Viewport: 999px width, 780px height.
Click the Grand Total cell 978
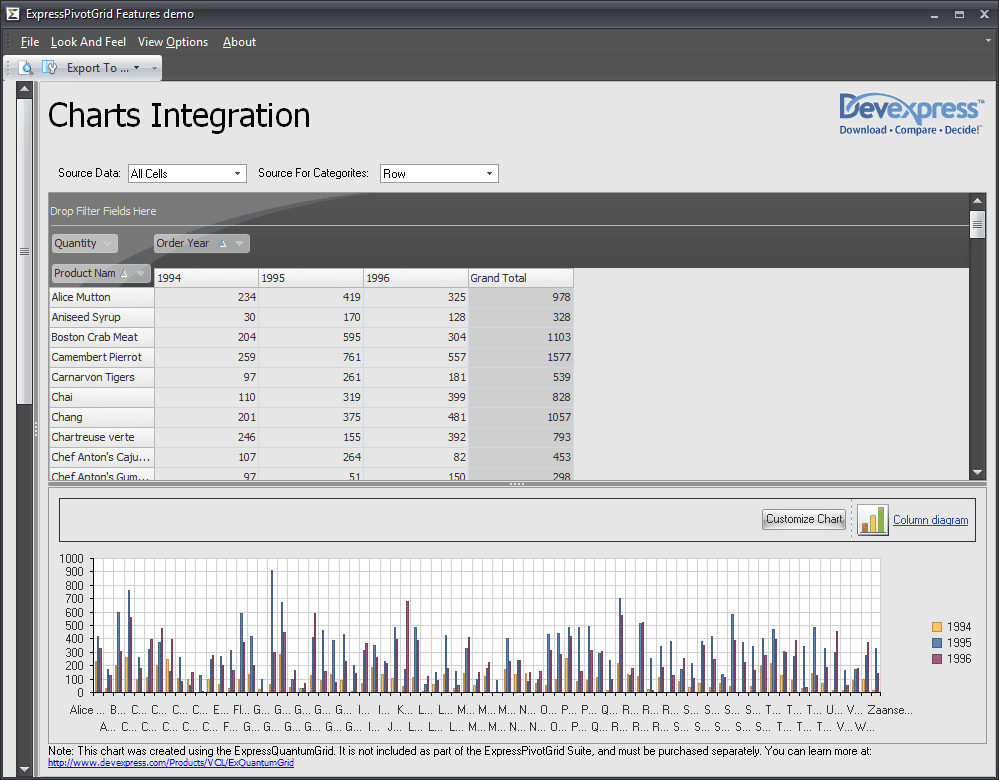(x=521, y=297)
